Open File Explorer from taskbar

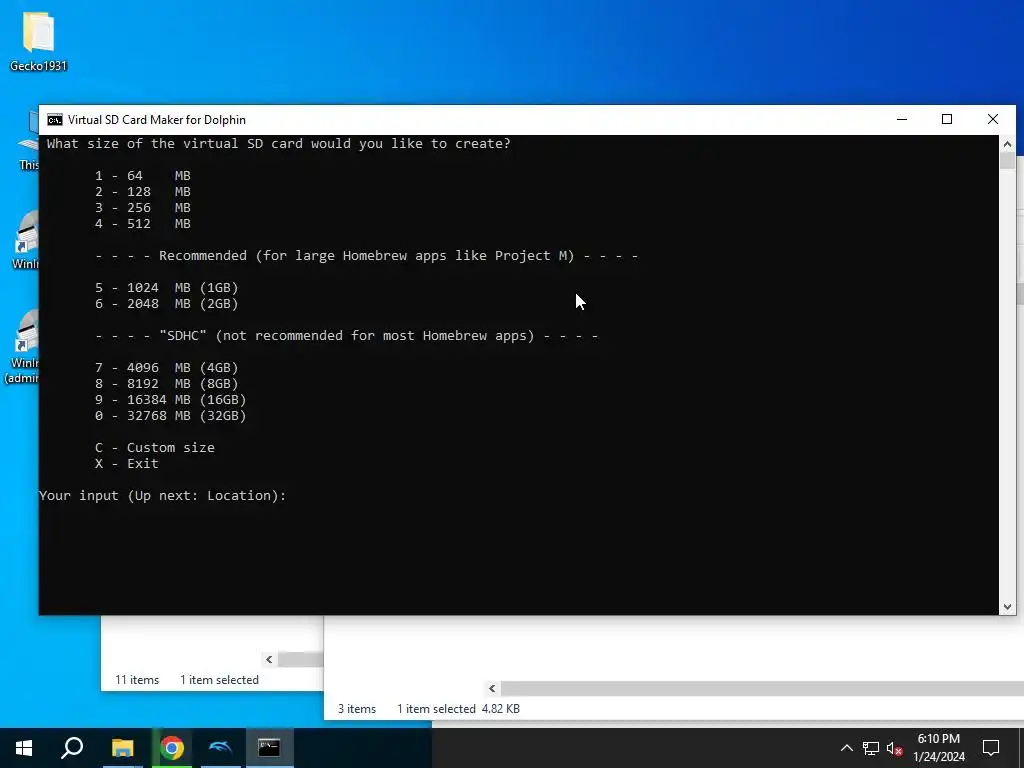tap(122, 748)
